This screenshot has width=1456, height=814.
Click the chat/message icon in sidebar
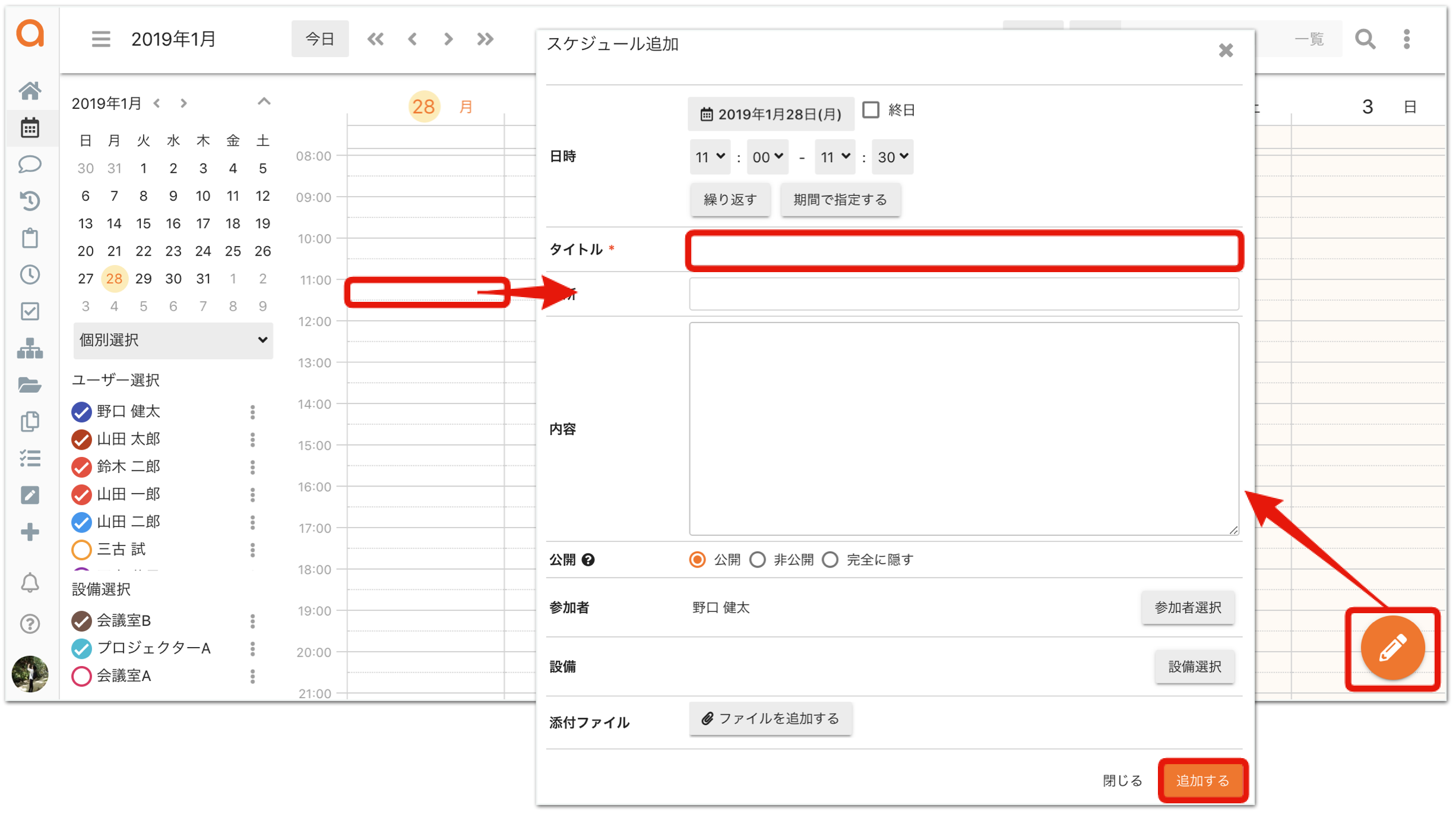coord(29,164)
